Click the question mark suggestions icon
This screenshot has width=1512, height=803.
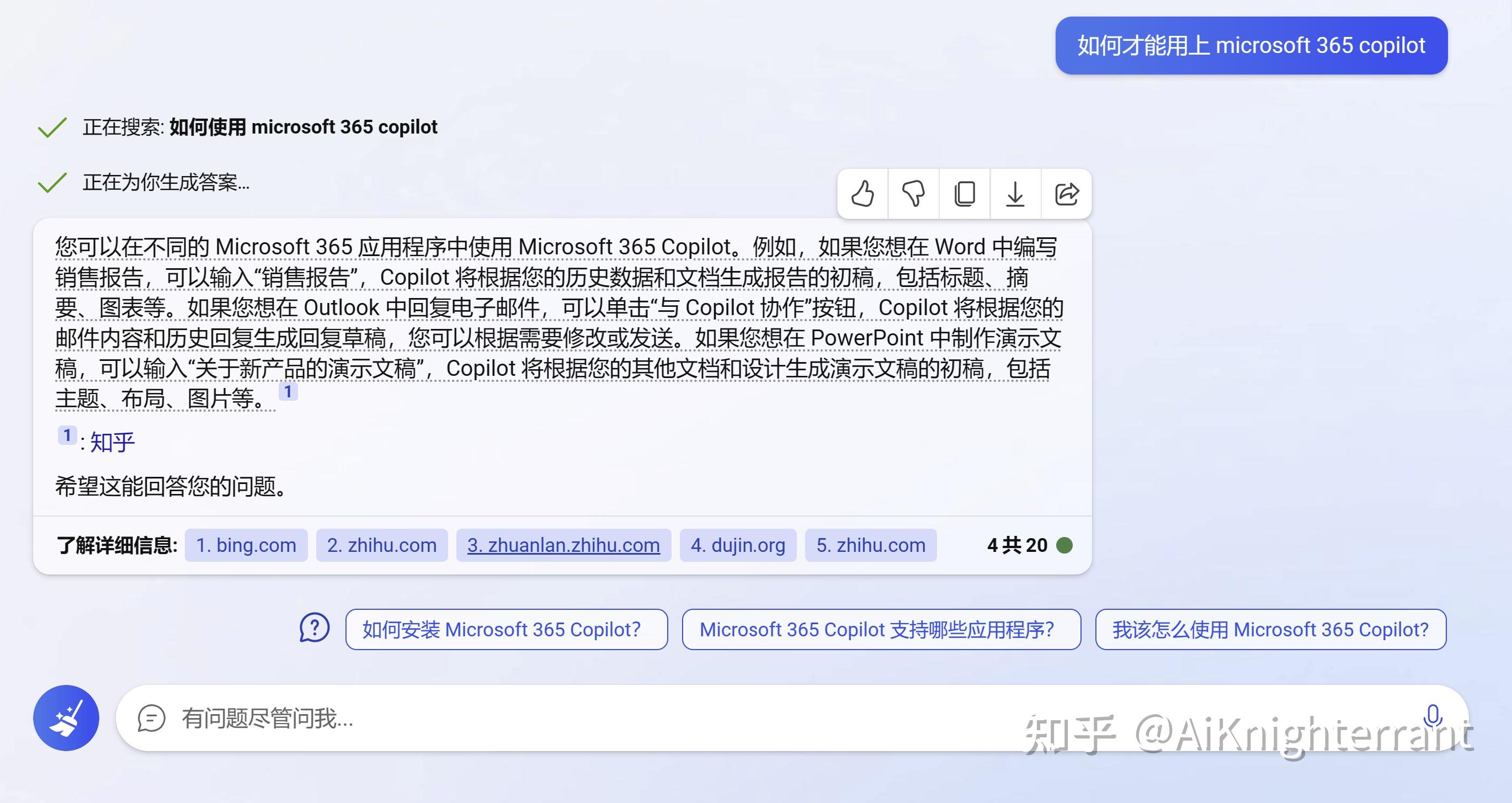(315, 629)
